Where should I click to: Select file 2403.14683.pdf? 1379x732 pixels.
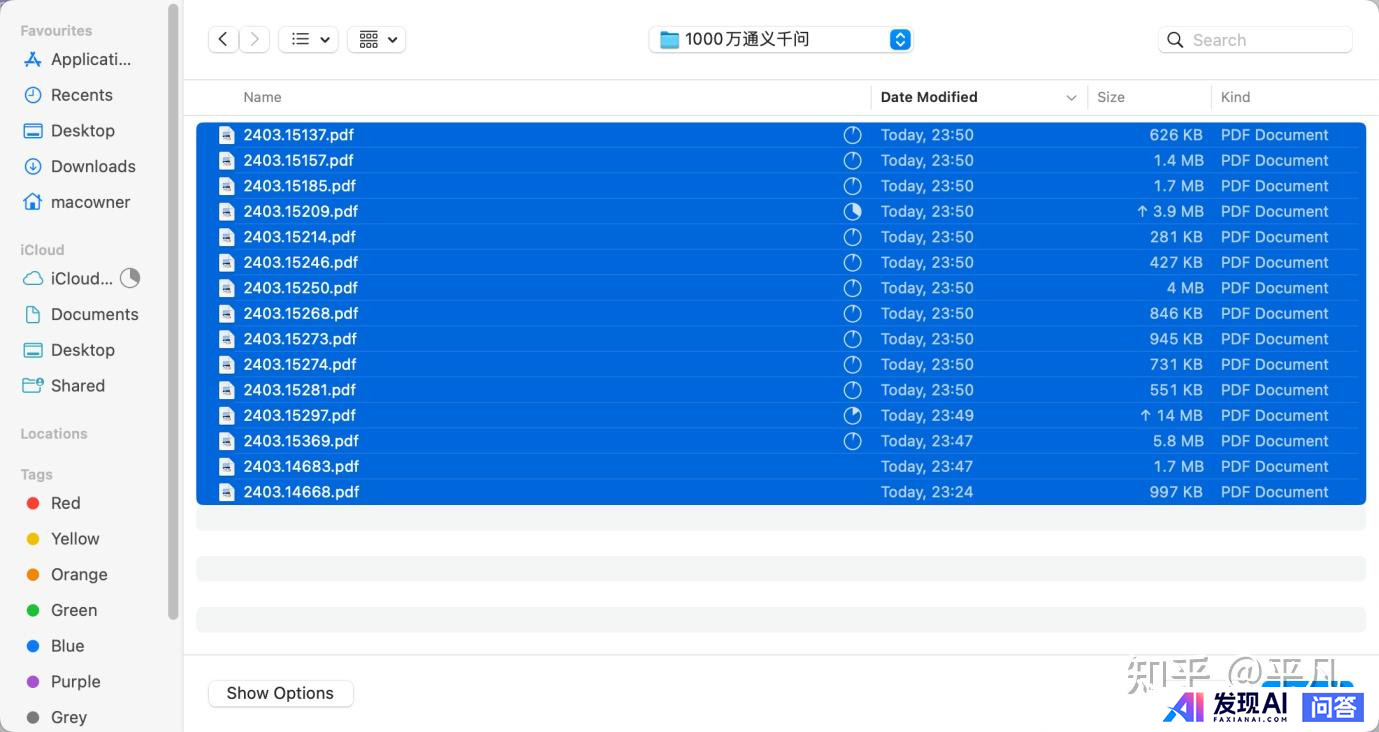click(x=781, y=466)
